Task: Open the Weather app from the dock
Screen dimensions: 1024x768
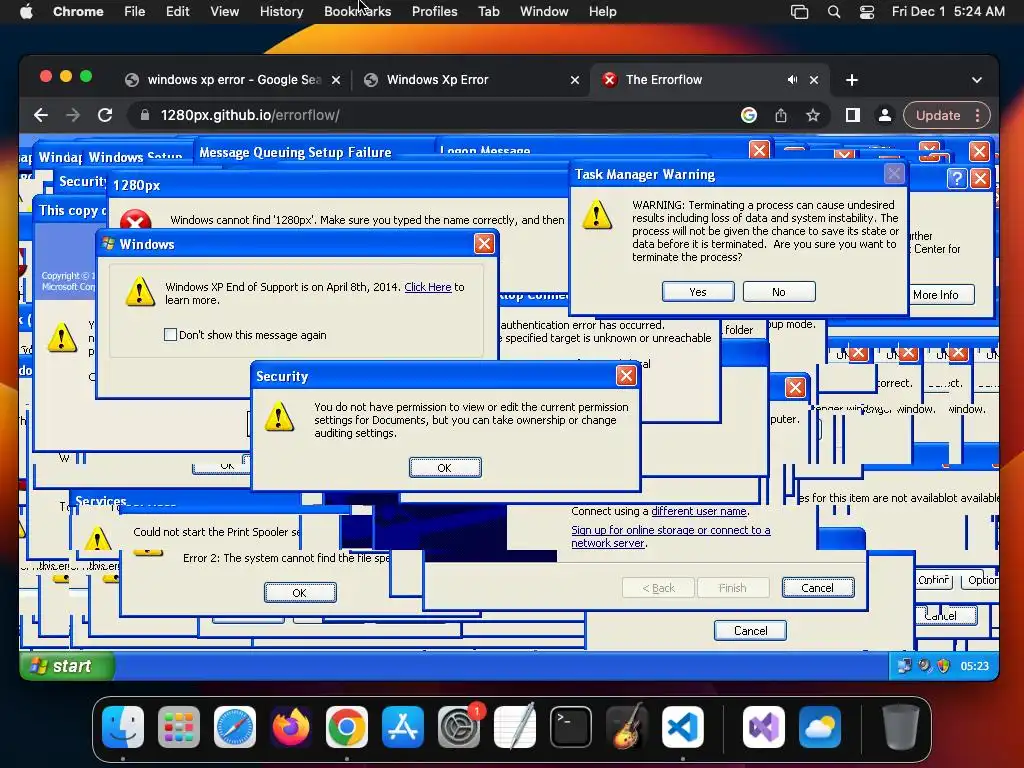Action: point(820,727)
